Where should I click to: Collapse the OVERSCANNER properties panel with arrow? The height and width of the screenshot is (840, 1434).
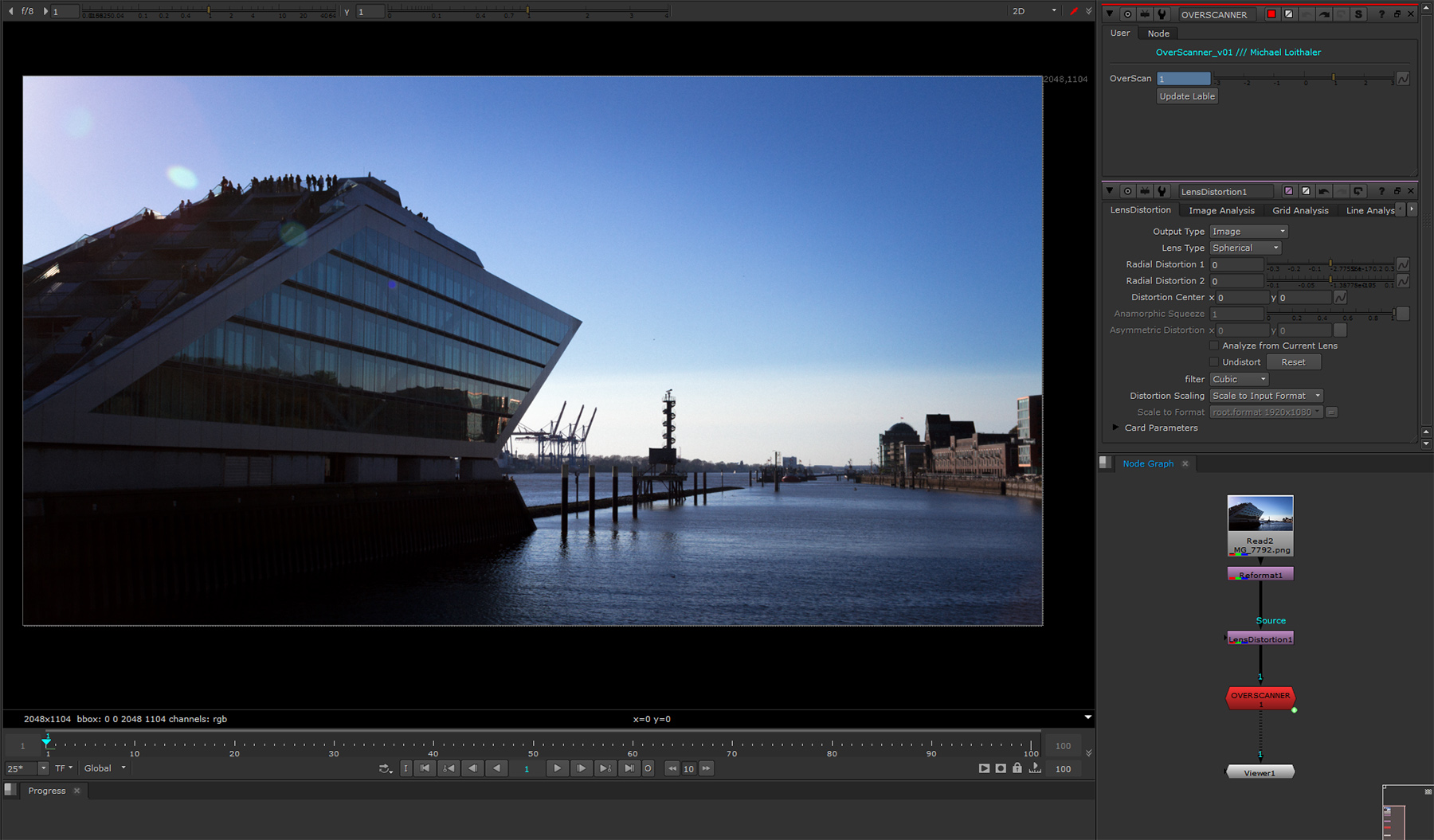pos(1109,14)
